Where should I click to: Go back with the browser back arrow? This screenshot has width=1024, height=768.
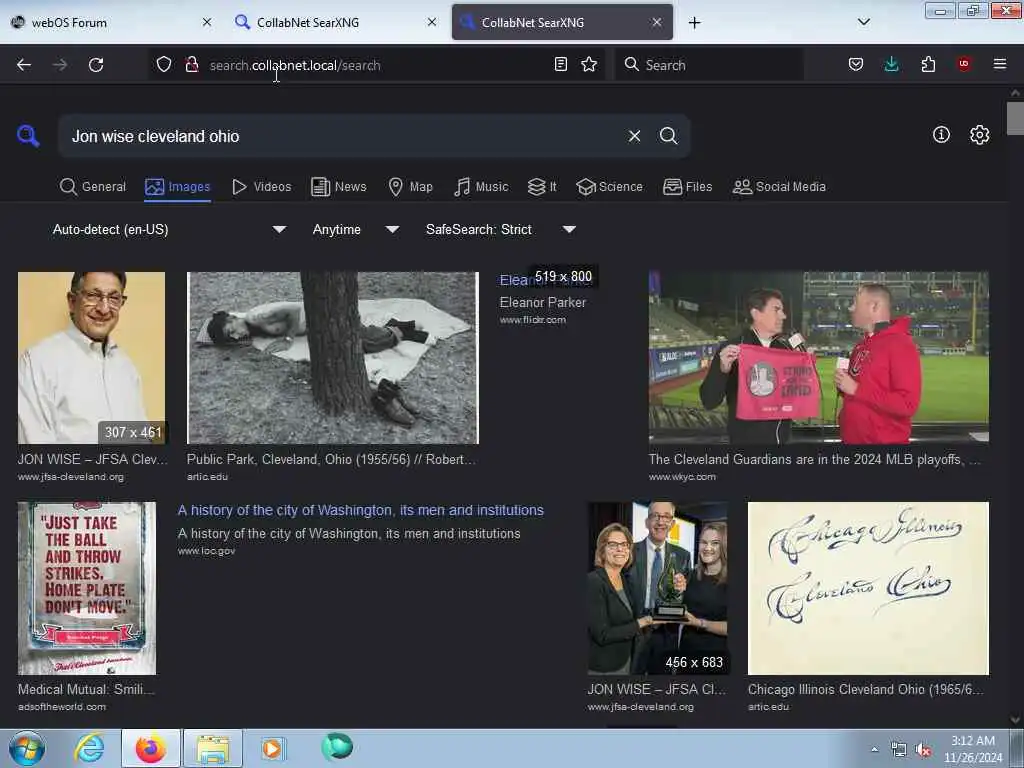click(x=24, y=65)
